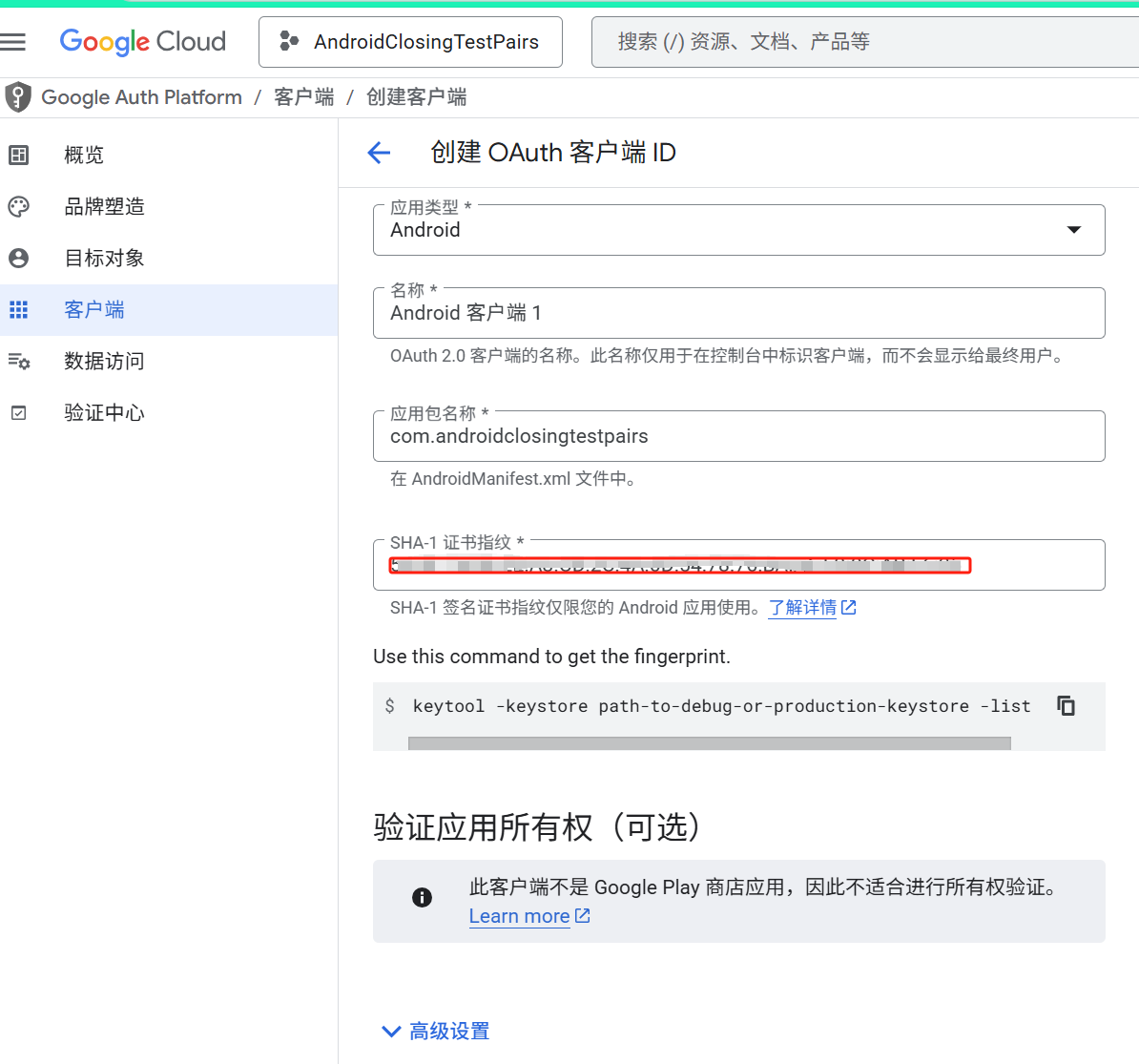Open the hamburger navigation menu
This screenshot has width=1139, height=1064.
pos(12,41)
